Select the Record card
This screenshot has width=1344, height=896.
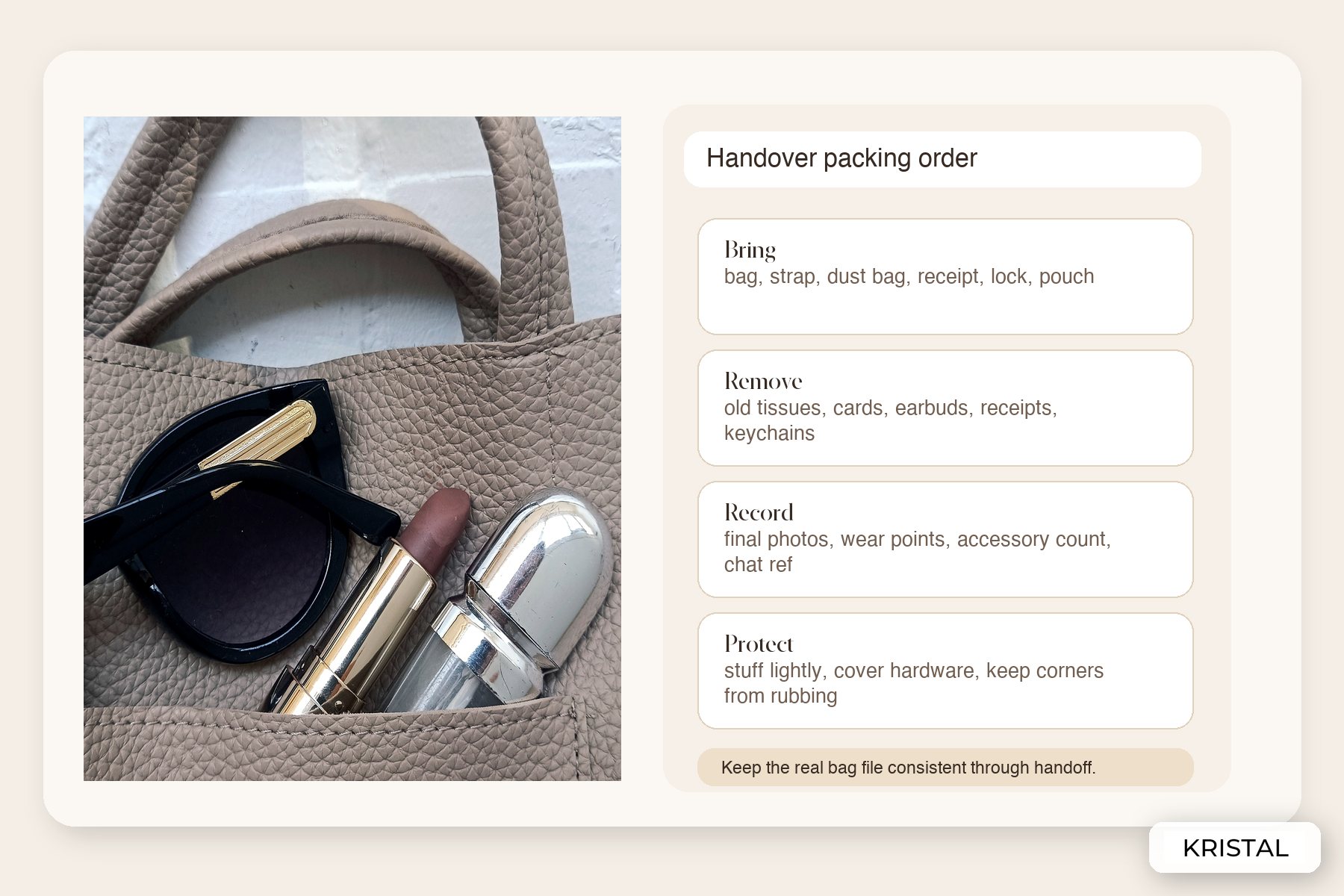click(945, 539)
